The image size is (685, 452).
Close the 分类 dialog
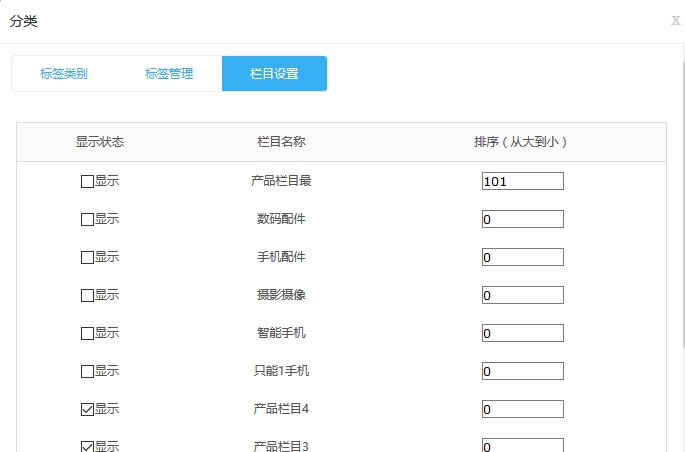click(x=675, y=21)
